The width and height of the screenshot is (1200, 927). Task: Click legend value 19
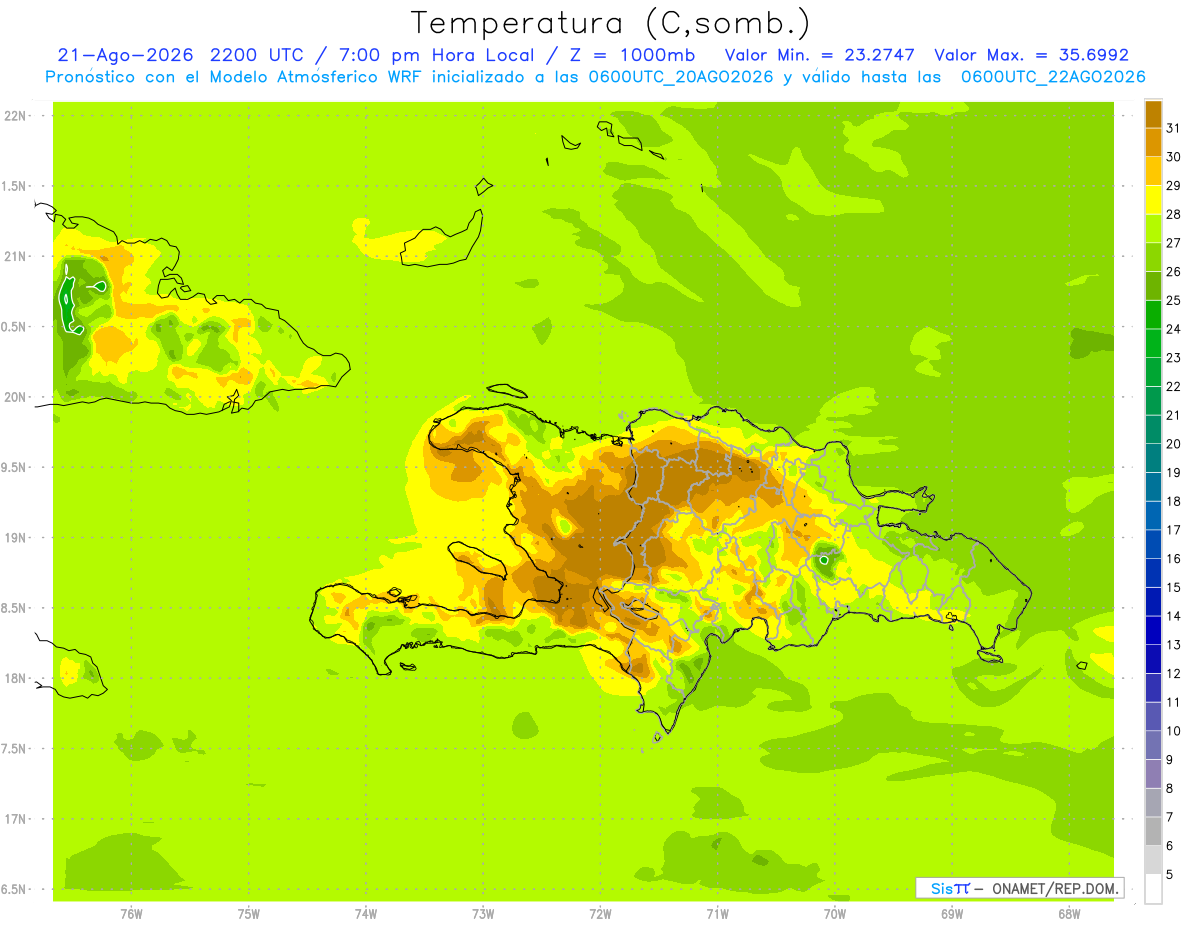pos(1174,473)
